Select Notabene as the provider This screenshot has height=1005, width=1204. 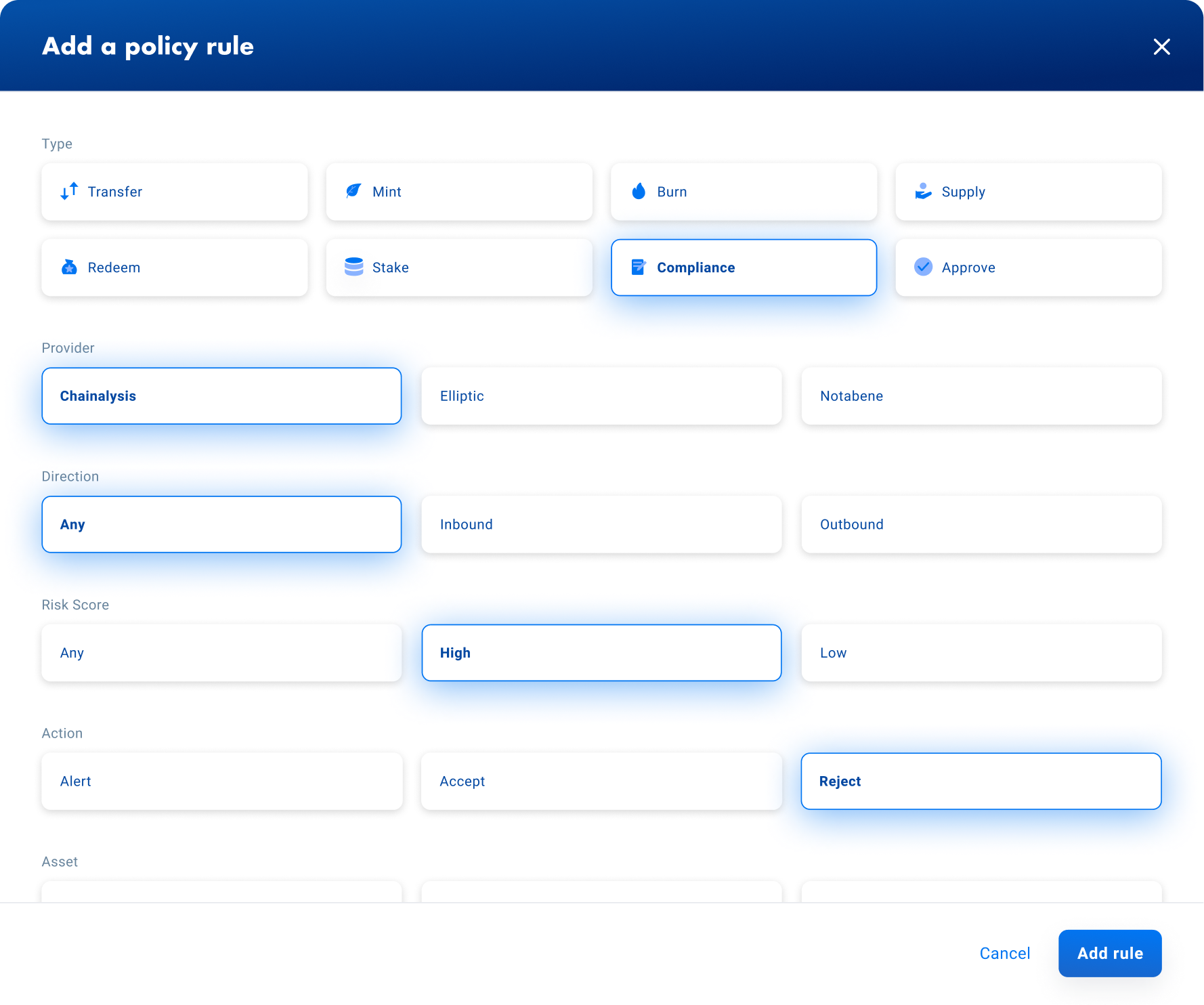(x=981, y=395)
